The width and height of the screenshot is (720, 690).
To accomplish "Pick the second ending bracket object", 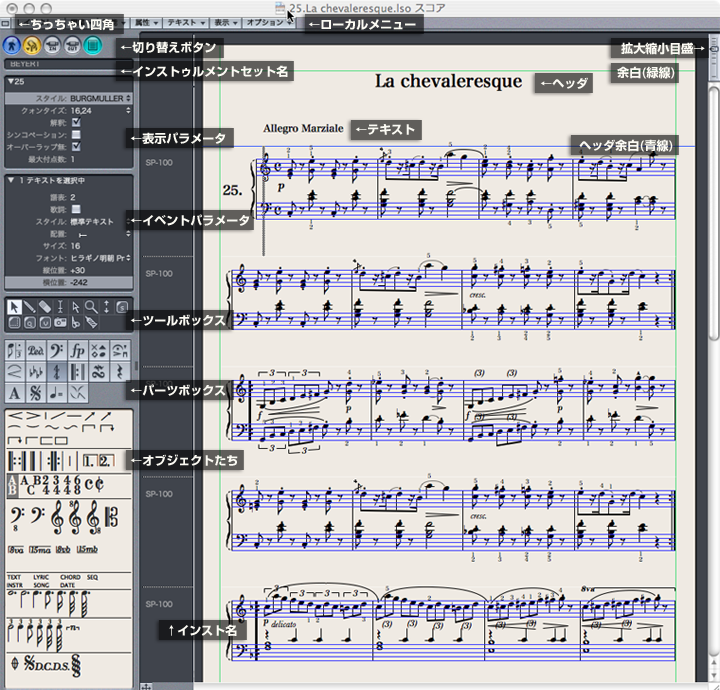I will pyautogui.click(x=106, y=461).
